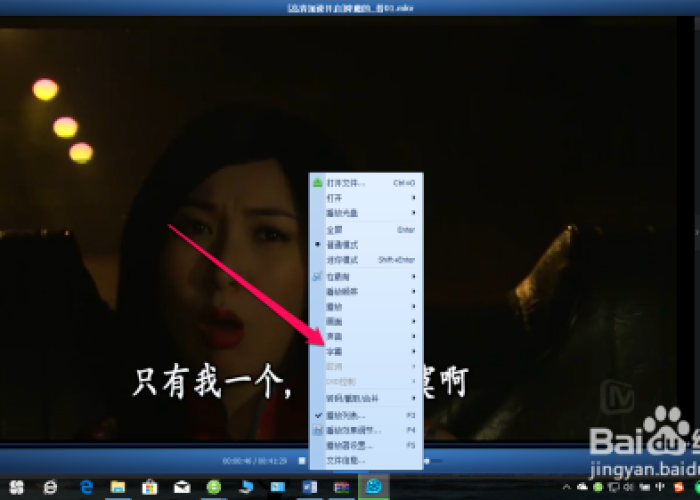The height and width of the screenshot is (500, 700).
Task: Show hidden system tray icons chevron
Action: point(567,487)
